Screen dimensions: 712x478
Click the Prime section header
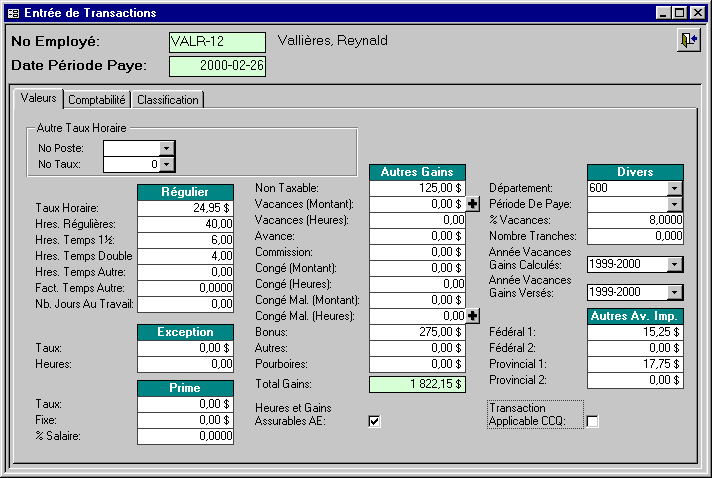pyautogui.click(x=185, y=388)
